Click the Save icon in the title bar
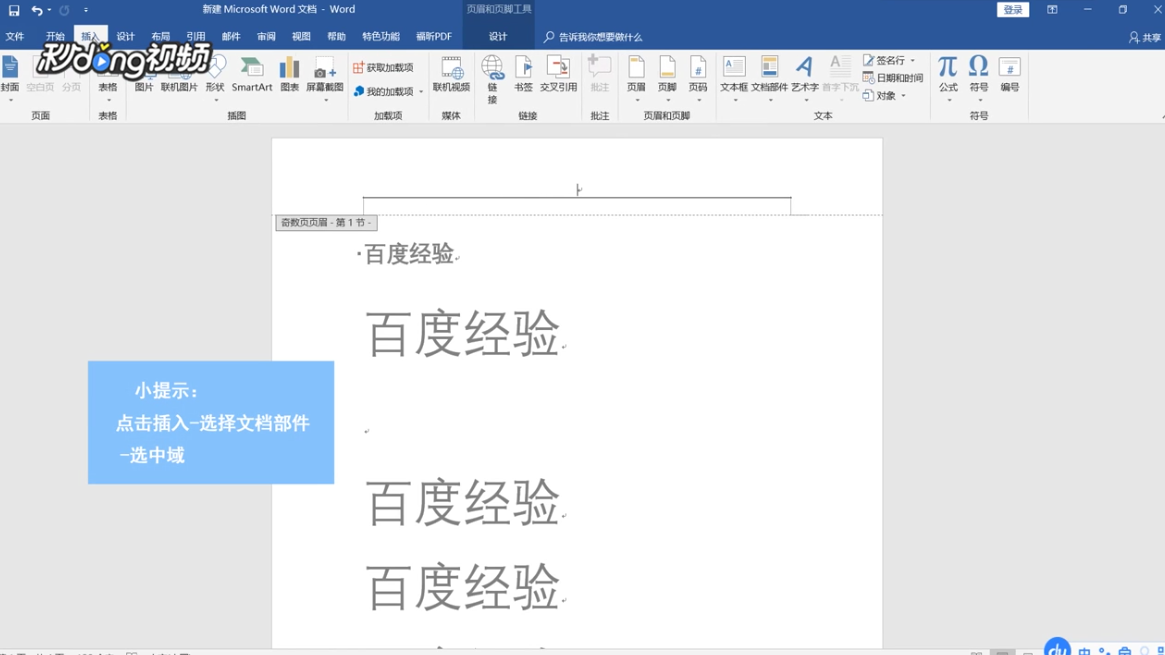 pyautogui.click(x=14, y=10)
